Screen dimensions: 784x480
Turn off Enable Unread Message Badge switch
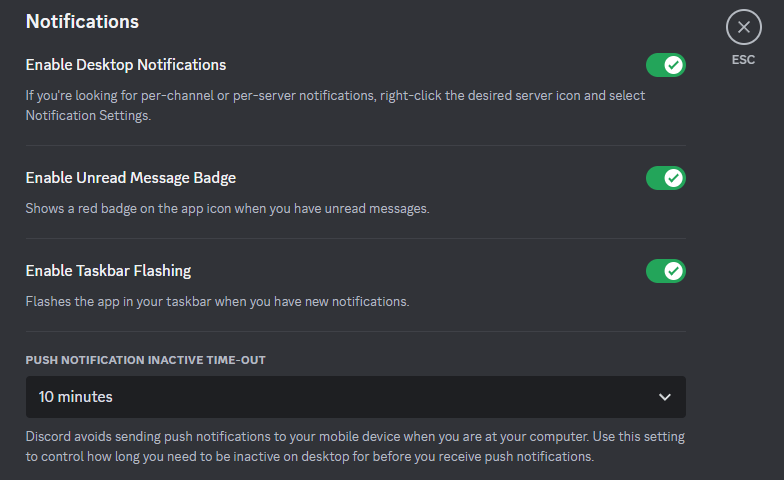665,178
